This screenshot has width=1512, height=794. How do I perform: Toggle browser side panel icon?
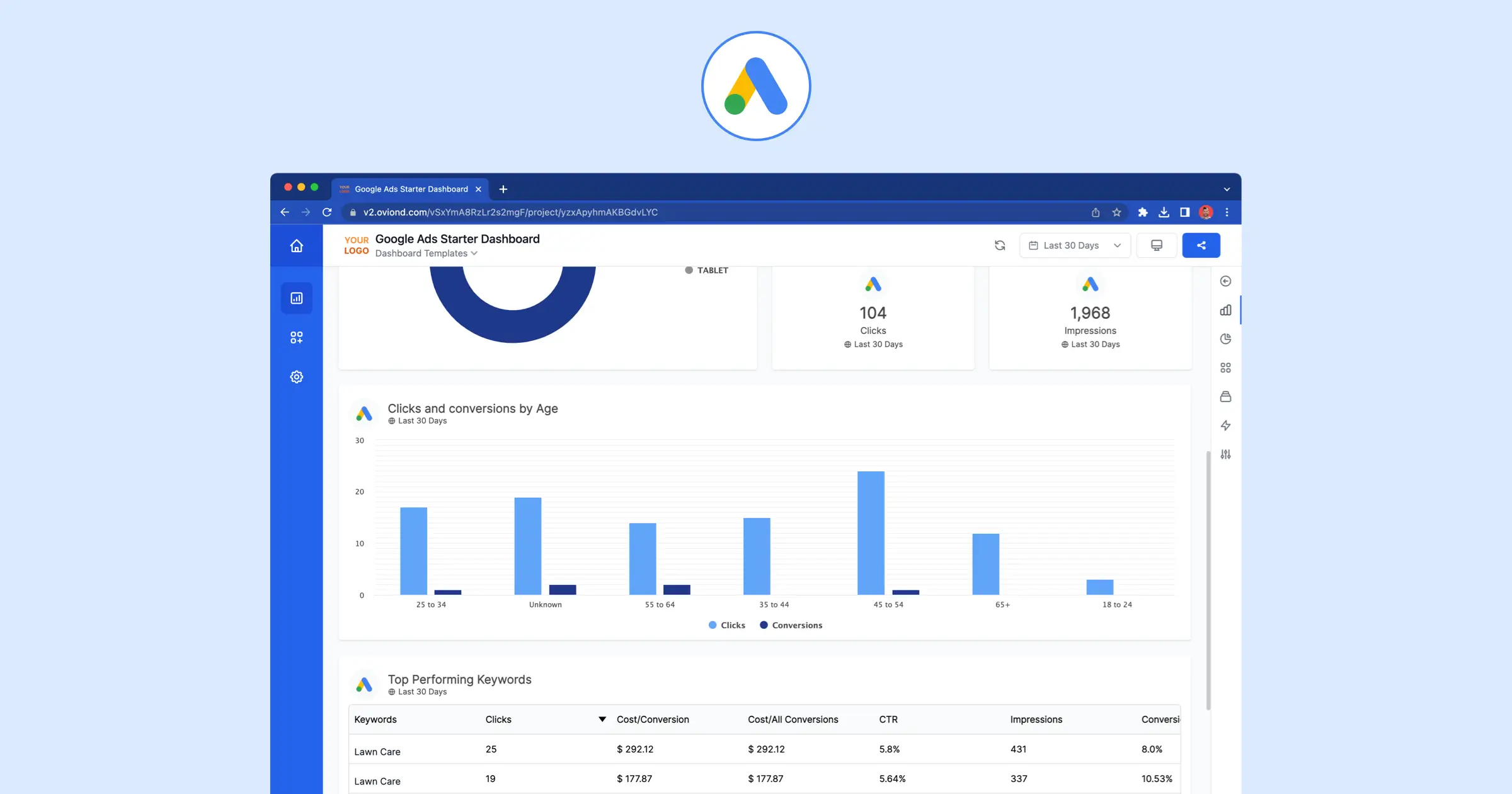(1184, 212)
